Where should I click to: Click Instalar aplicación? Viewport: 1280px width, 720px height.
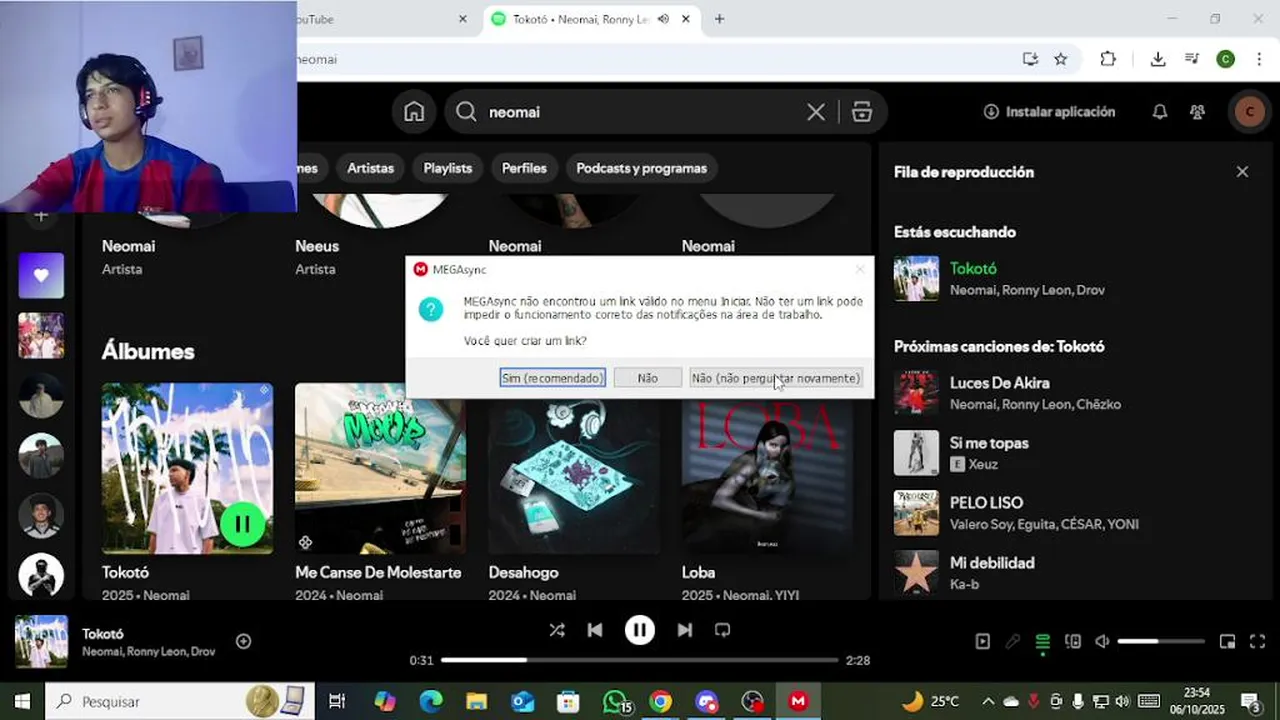tap(1049, 112)
